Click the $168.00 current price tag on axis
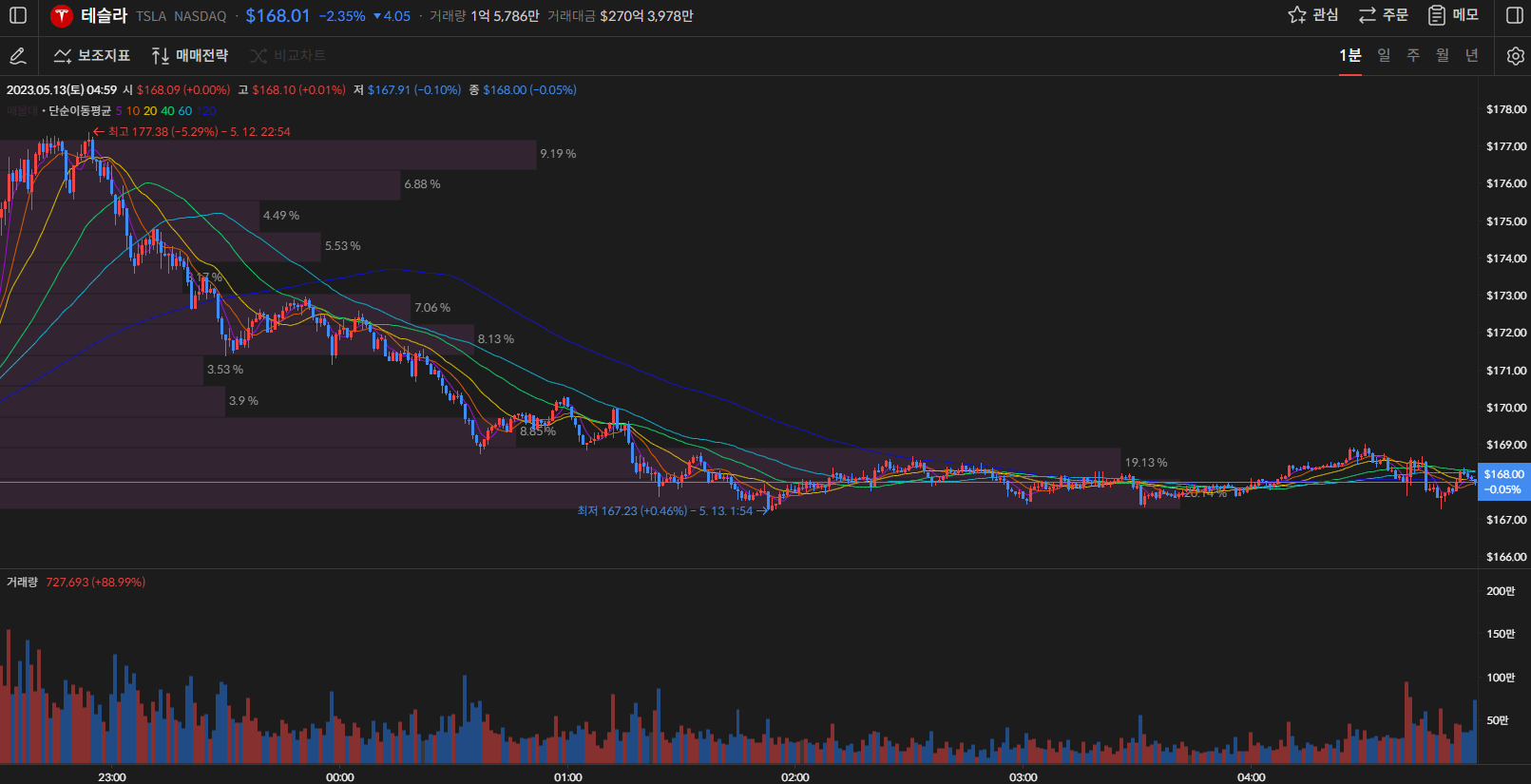Screen dimensions: 1531x784 pos(1503,482)
